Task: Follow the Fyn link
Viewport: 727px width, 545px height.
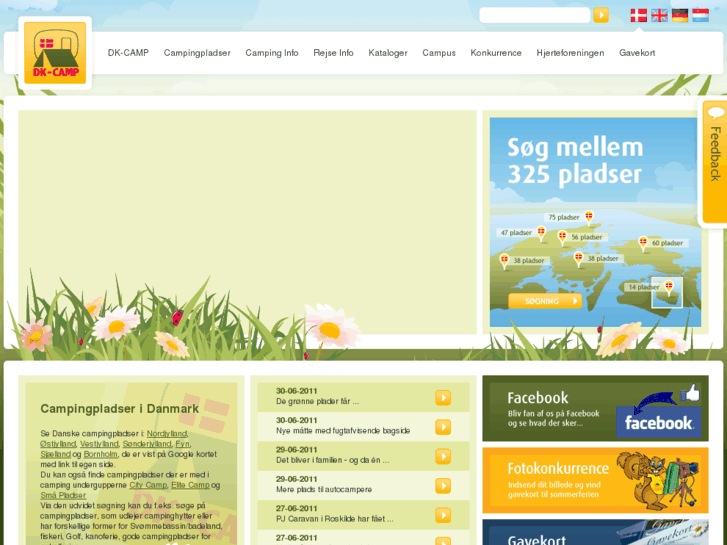Action: coord(182,444)
